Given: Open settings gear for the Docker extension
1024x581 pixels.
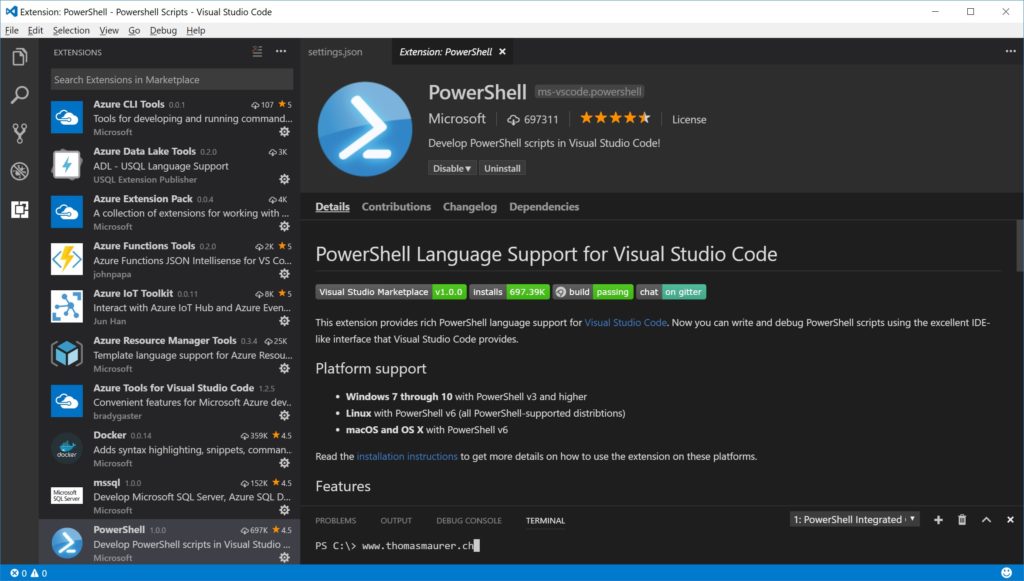Looking at the screenshot, I should (284, 462).
